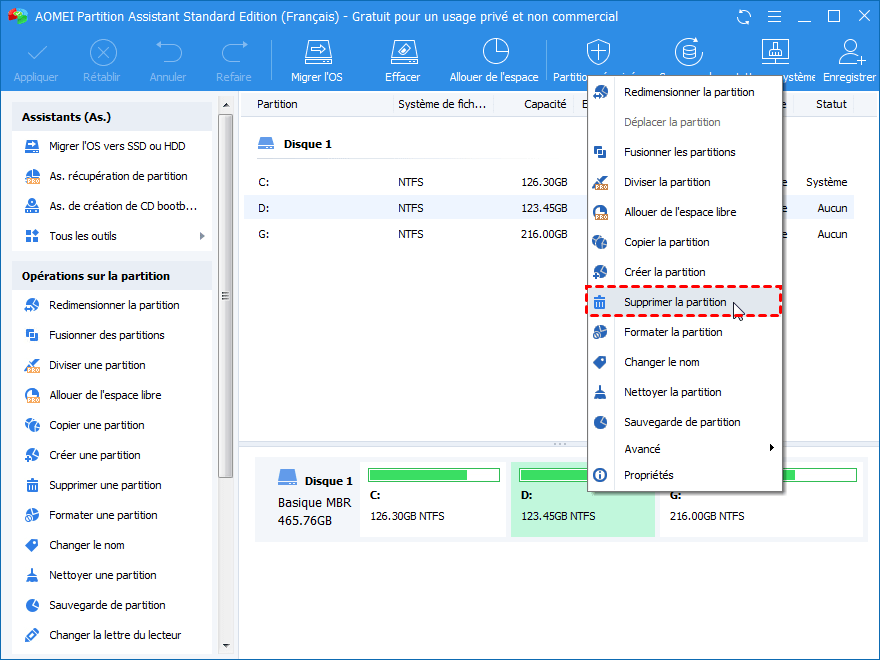Image resolution: width=880 pixels, height=660 pixels.
Task: Click the Capacité column header
Action: click(545, 104)
